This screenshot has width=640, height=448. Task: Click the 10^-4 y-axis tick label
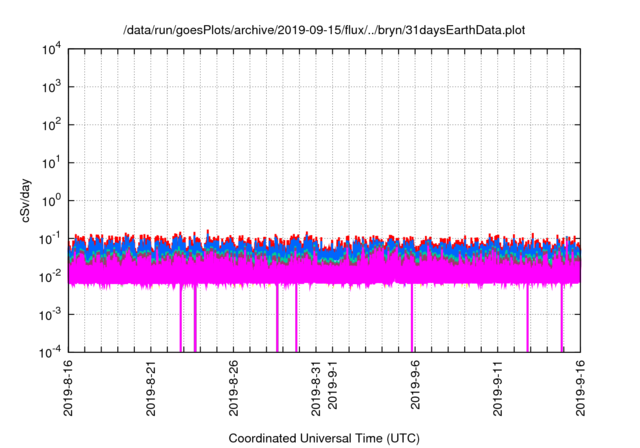click(x=50, y=352)
